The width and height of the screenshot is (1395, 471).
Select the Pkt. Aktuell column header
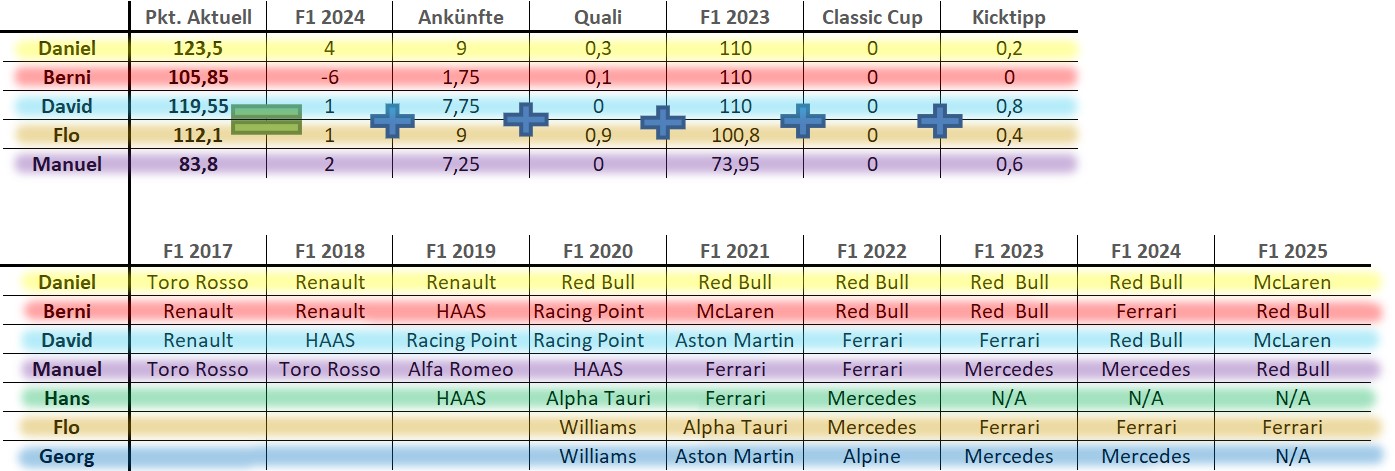pos(198,17)
